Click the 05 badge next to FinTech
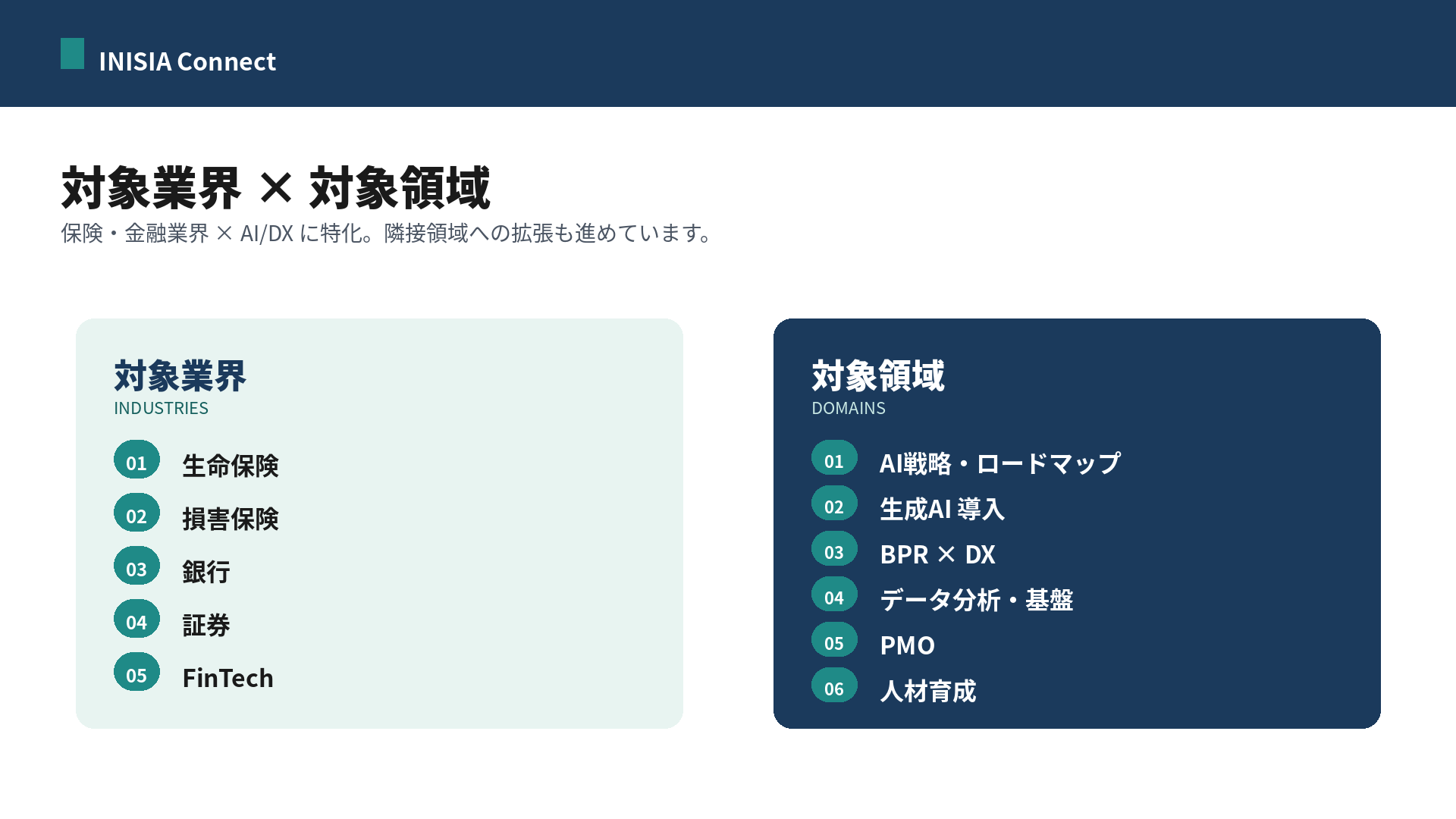 click(x=136, y=672)
